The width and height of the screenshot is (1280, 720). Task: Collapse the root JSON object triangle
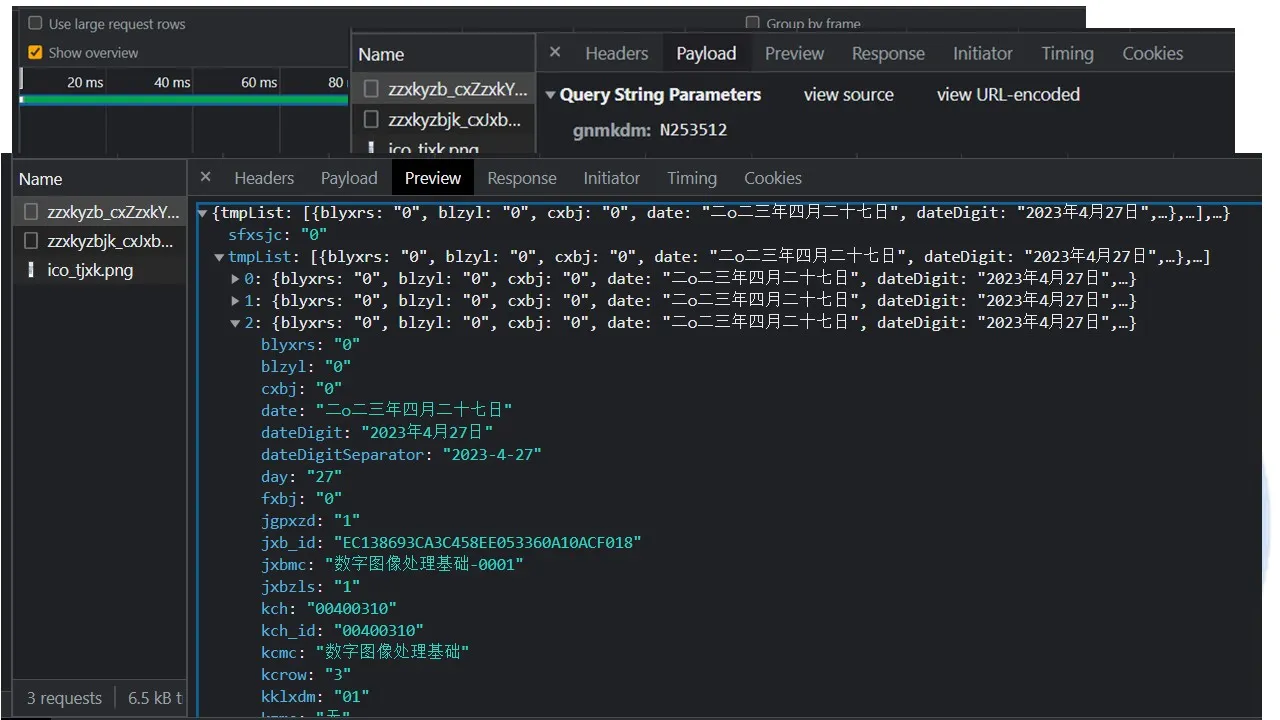[203, 213]
